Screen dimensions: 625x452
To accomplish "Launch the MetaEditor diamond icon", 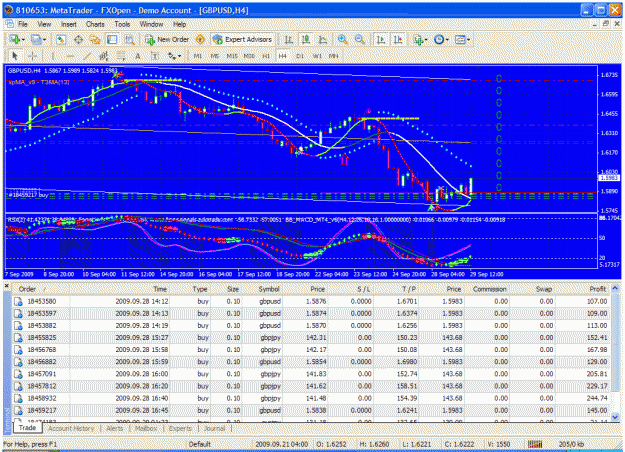I will click(200, 39).
